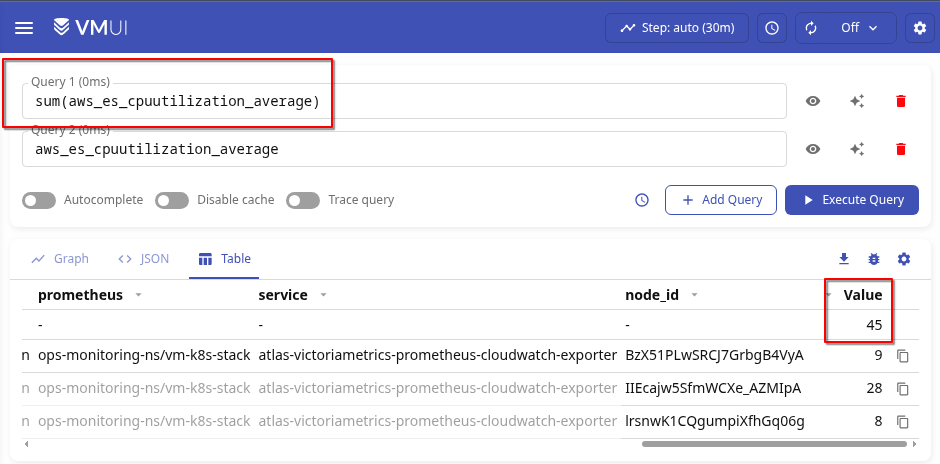
Task: Turn on the Trace query switch
Action: pyautogui.click(x=303, y=200)
